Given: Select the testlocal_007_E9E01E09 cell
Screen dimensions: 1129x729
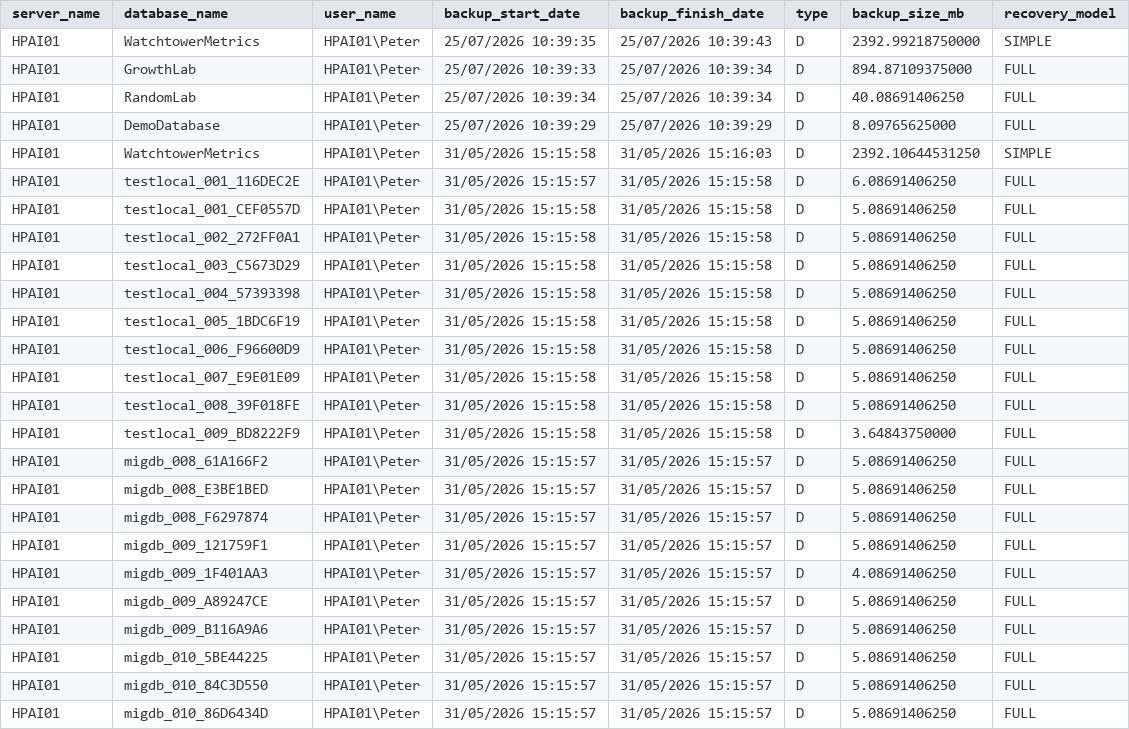Looking at the screenshot, I should [212, 377].
